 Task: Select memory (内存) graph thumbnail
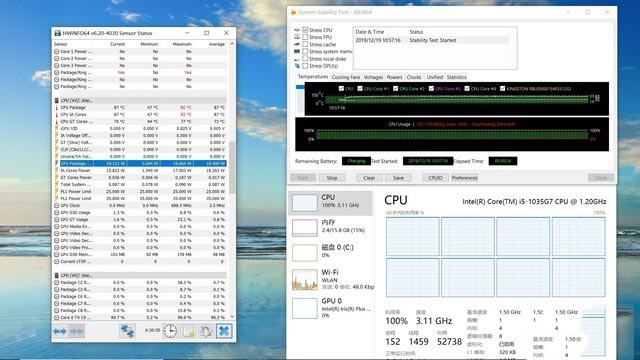(304, 228)
